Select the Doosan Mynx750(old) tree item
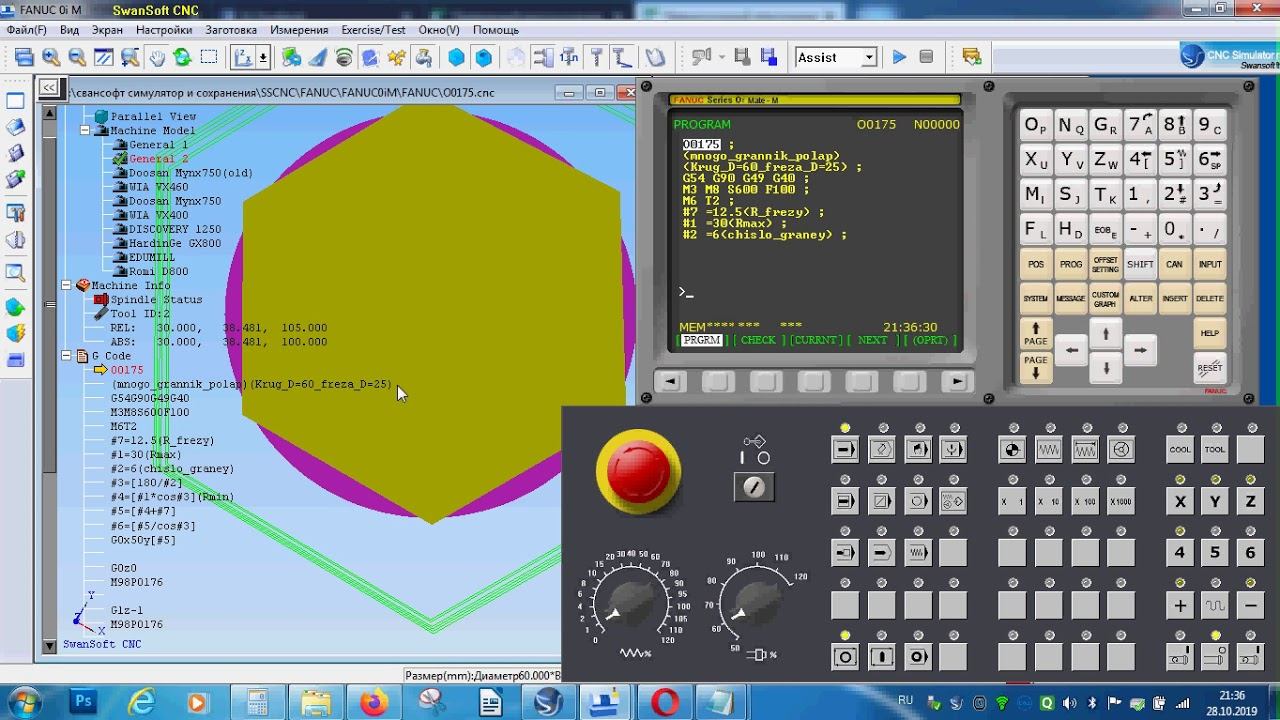 tap(190, 173)
